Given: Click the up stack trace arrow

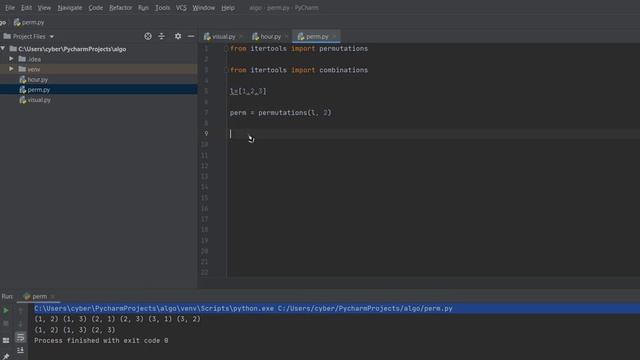Looking at the screenshot, I should pos(20,311).
